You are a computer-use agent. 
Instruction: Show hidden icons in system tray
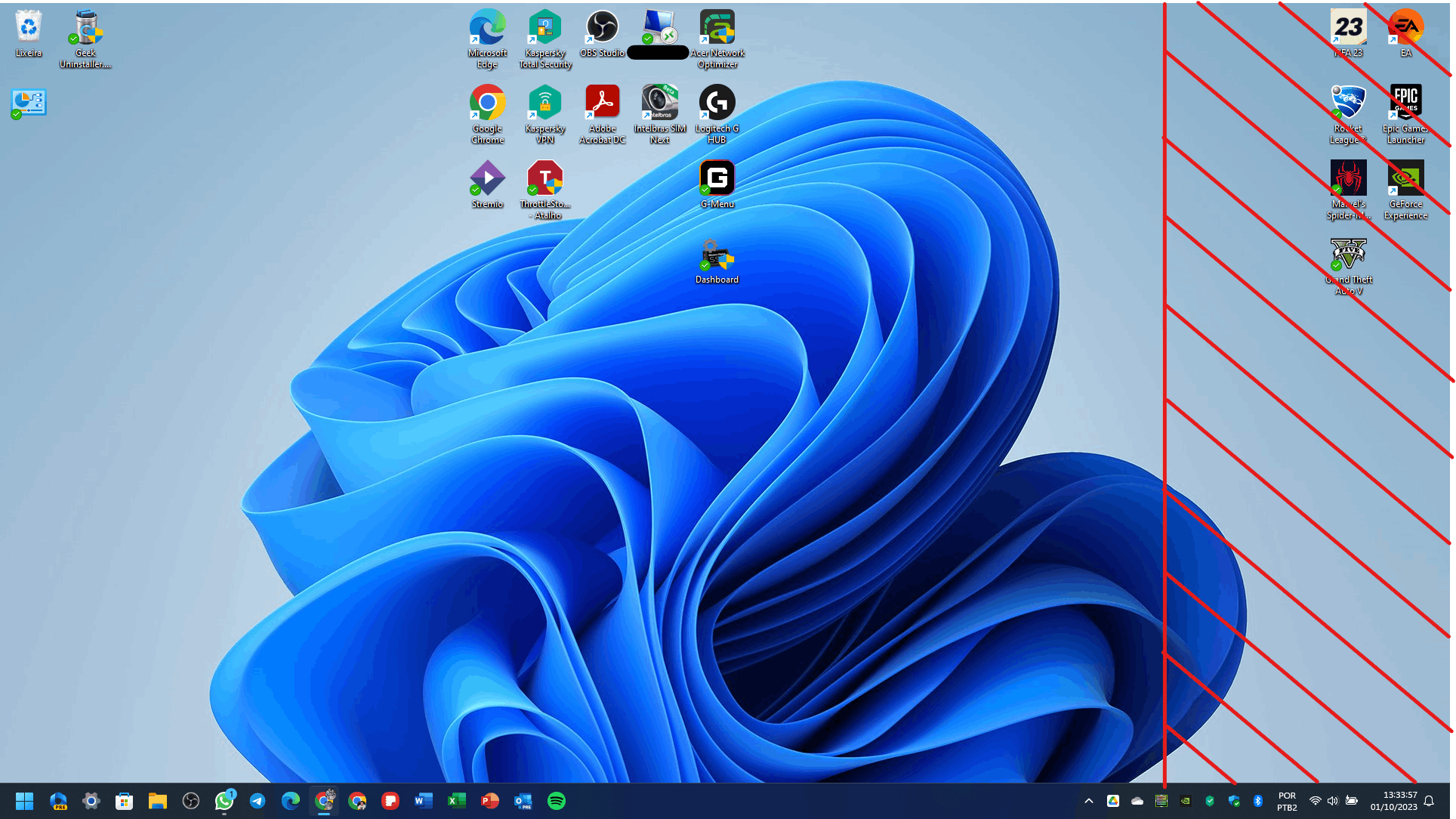click(1088, 801)
